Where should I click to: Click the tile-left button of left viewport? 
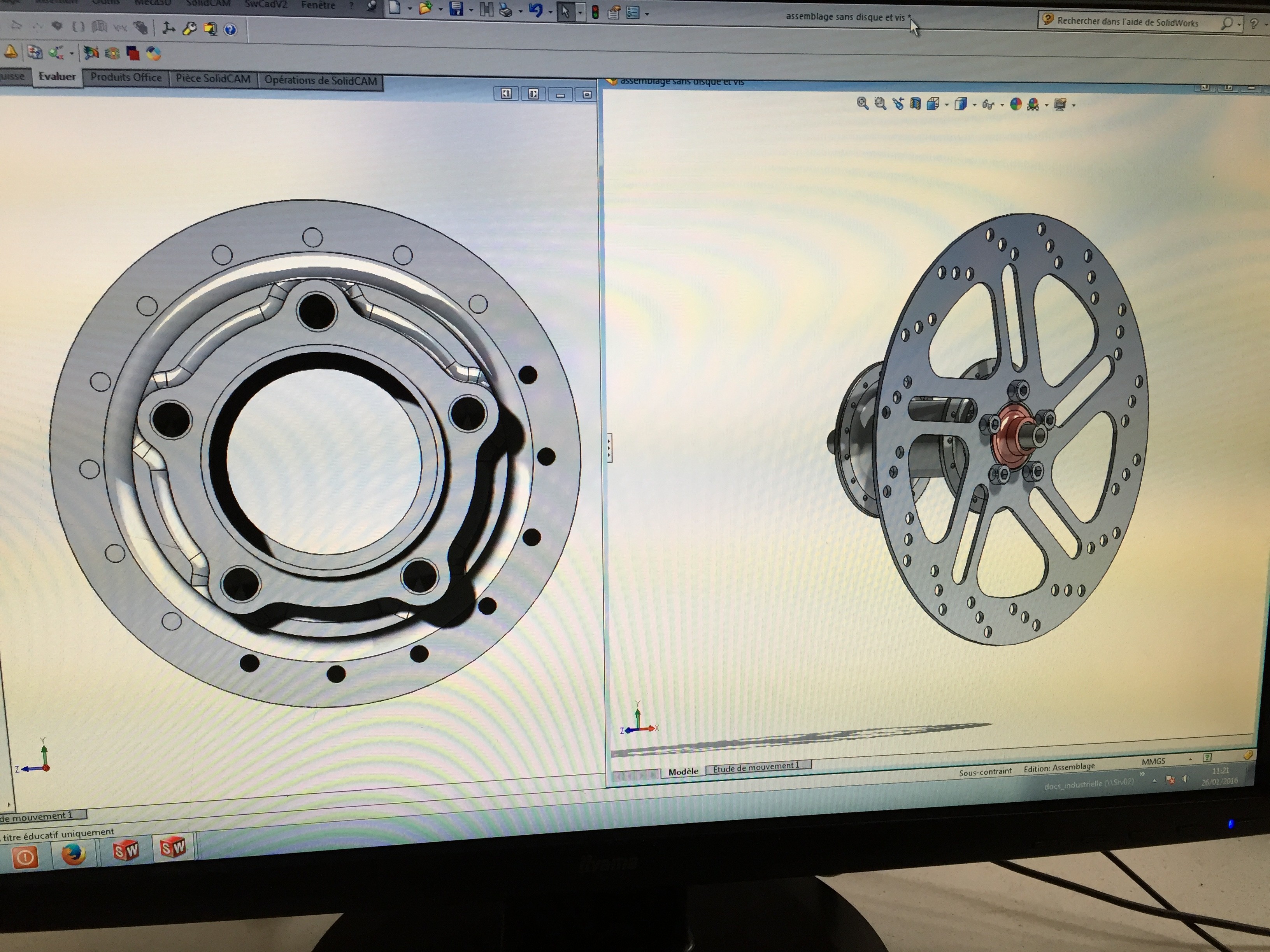[506, 94]
